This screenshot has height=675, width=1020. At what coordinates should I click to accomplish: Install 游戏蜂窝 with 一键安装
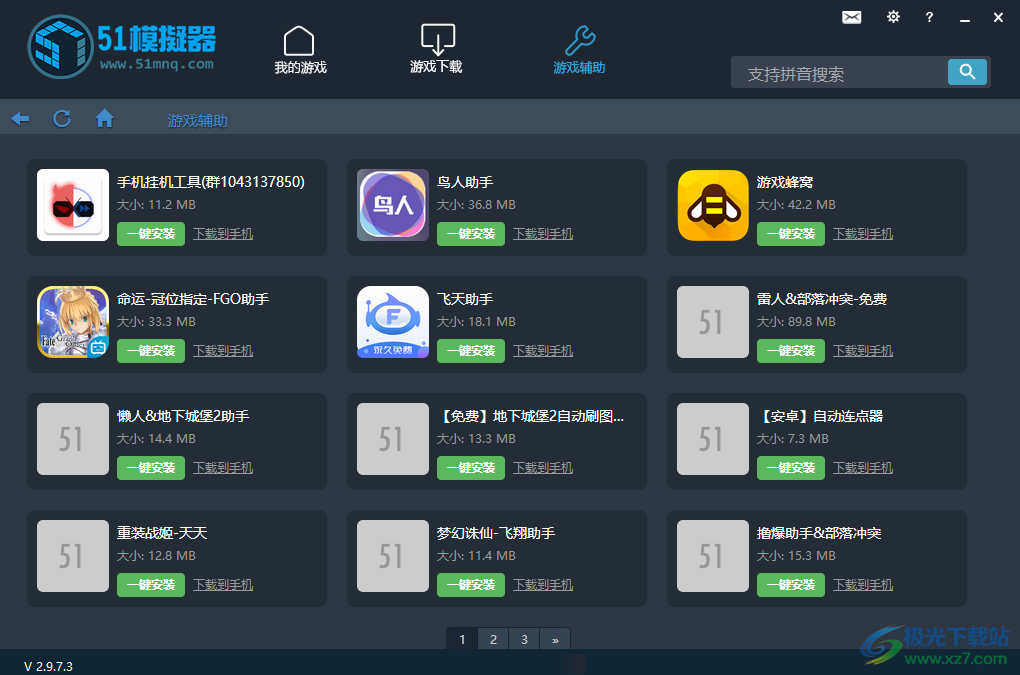point(791,234)
